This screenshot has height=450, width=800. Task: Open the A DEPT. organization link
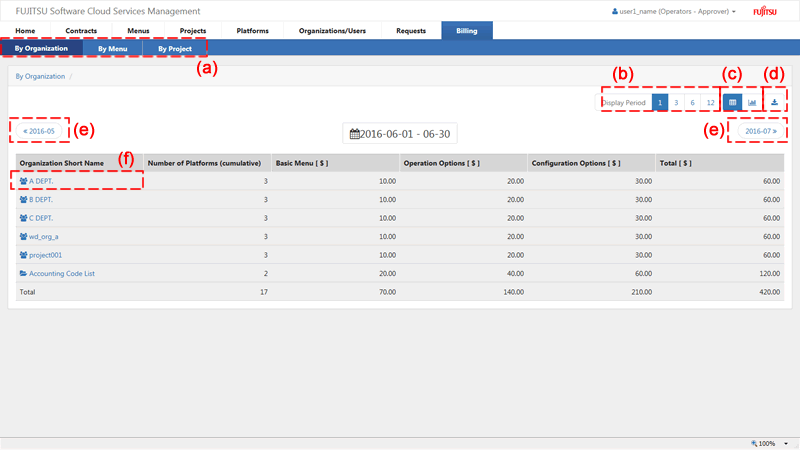(41, 181)
